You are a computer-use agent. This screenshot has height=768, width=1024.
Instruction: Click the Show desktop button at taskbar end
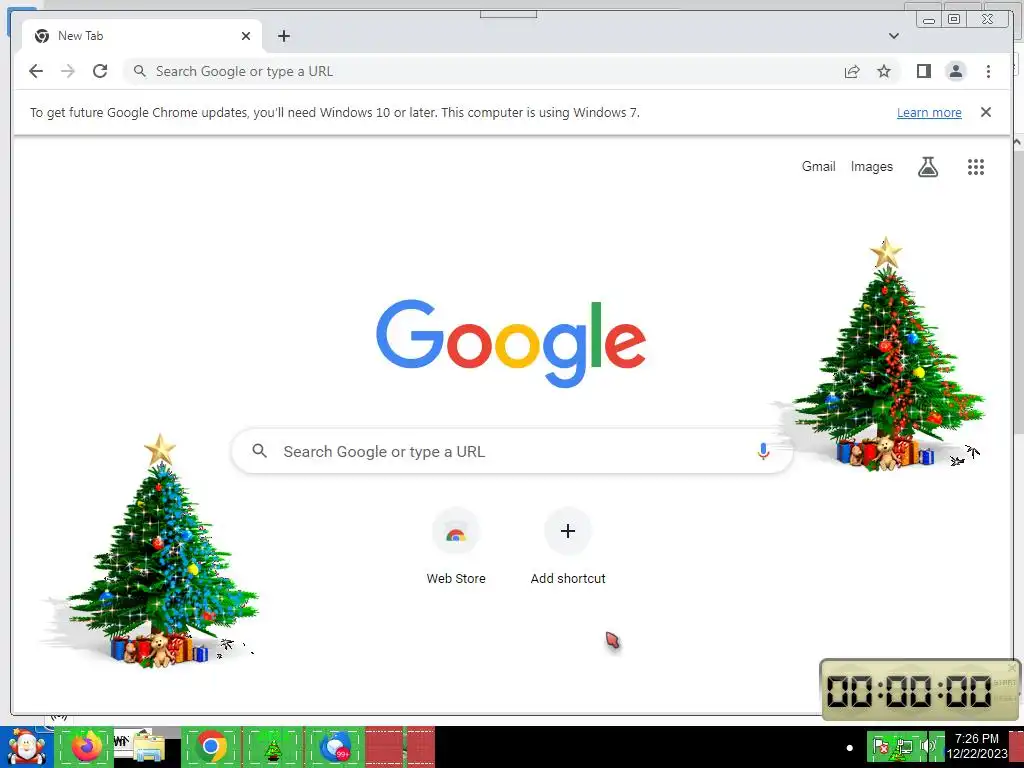click(1016, 746)
